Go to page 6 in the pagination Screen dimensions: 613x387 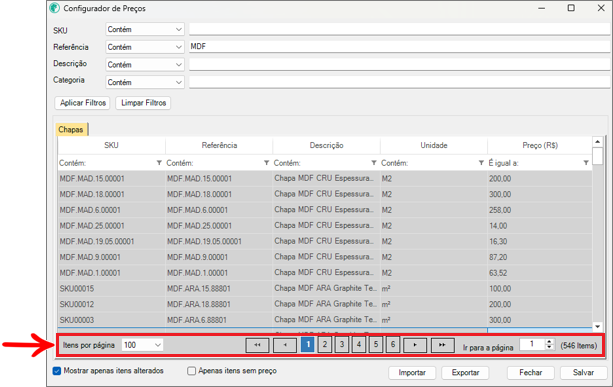tap(393, 345)
